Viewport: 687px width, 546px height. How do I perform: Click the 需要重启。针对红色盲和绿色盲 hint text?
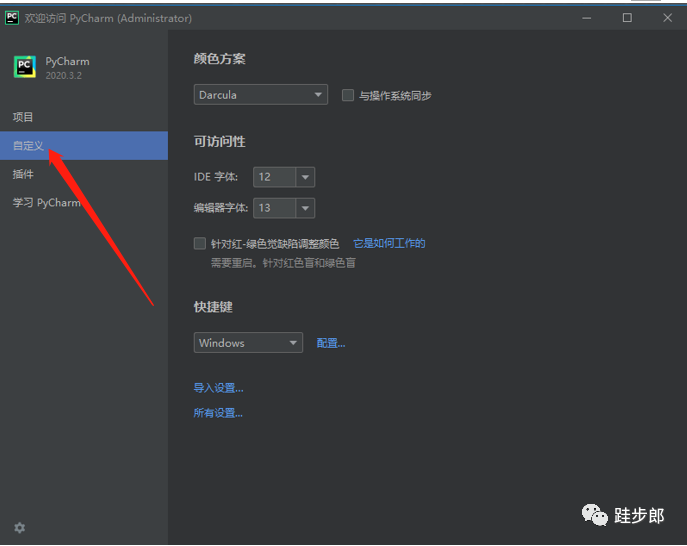pyautogui.click(x=283, y=263)
